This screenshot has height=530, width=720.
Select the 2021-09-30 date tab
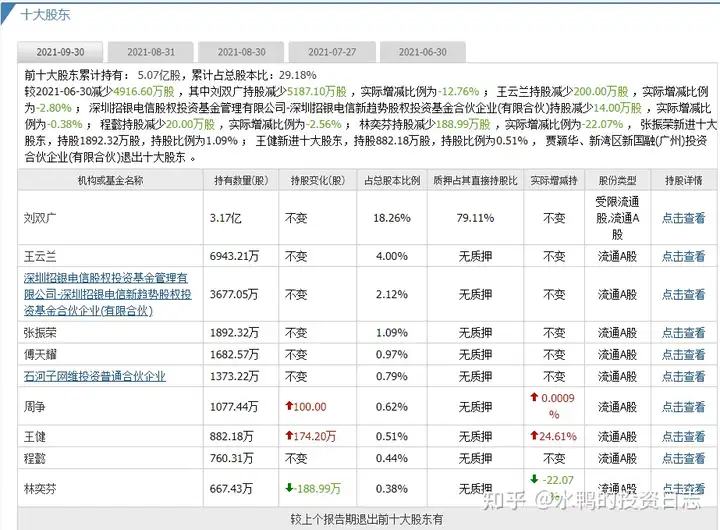click(60, 52)
